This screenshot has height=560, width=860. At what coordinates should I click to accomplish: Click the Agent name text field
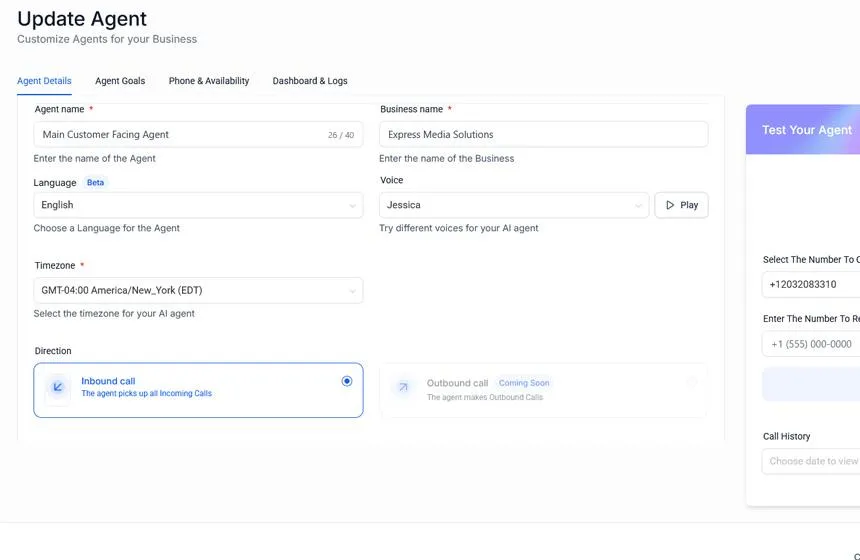click(x=180, y=135)
